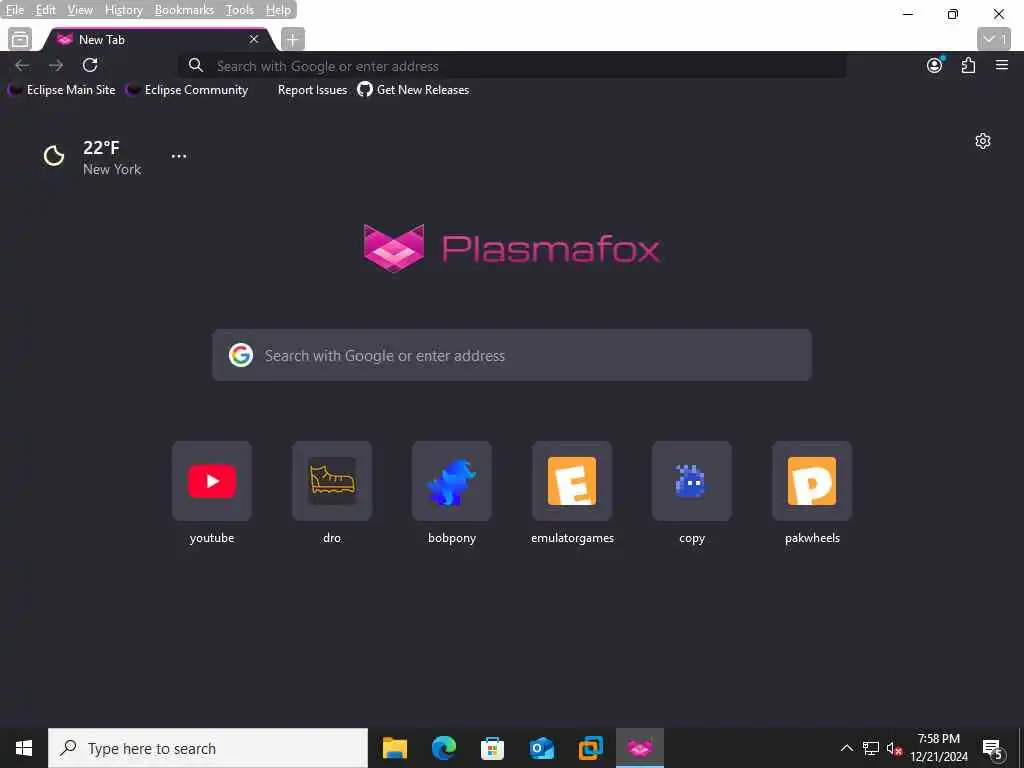The width and height of the screenshot is (1024, 768).
Task: Click the Plasmafox logo
Action: pos(512,248)
